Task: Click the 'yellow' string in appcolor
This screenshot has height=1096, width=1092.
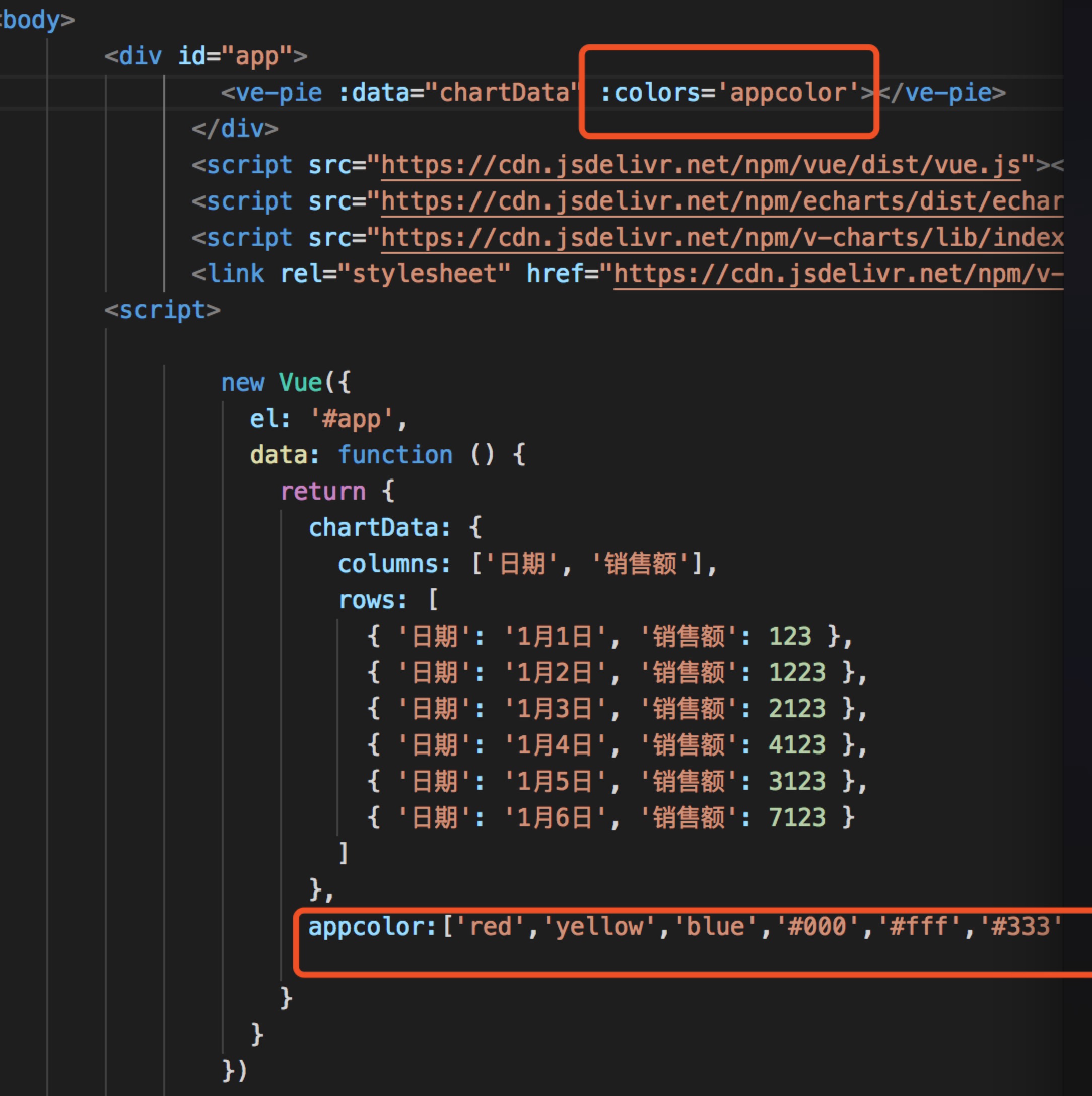Action: pyautogui.click(x=599, y=927)
